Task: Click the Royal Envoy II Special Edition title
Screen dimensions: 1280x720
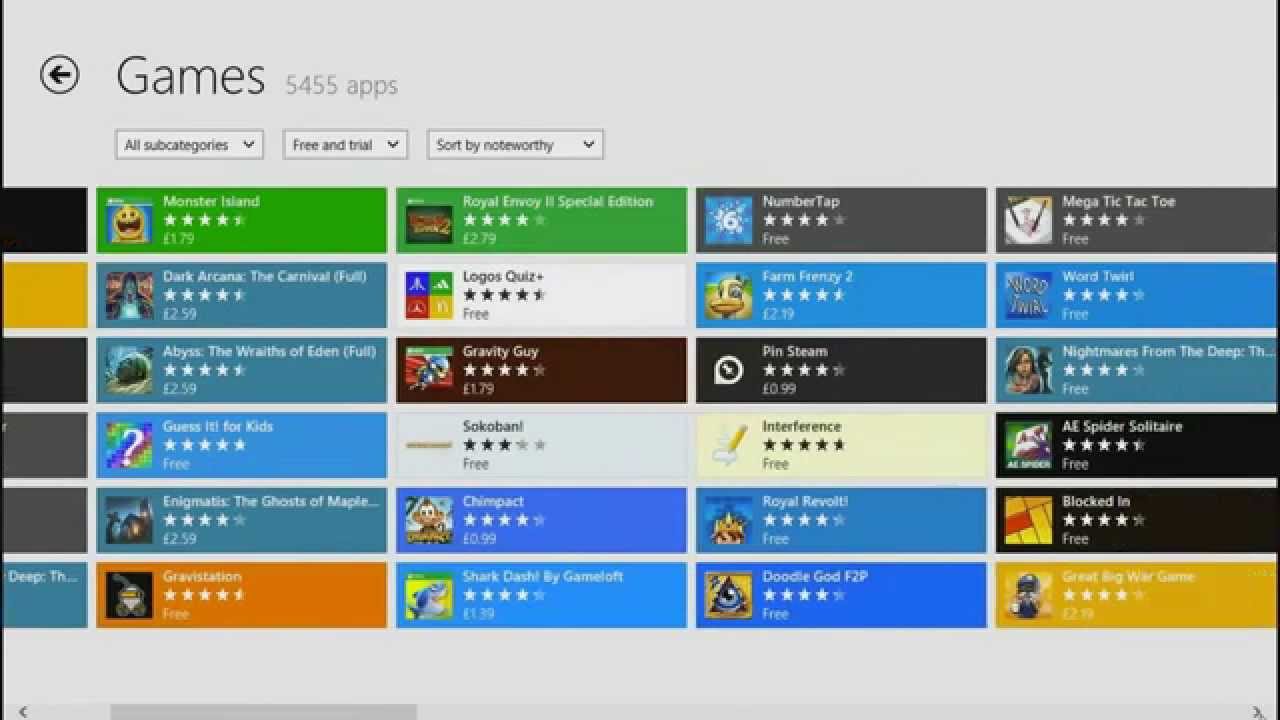Action: (x=557, y=201)
